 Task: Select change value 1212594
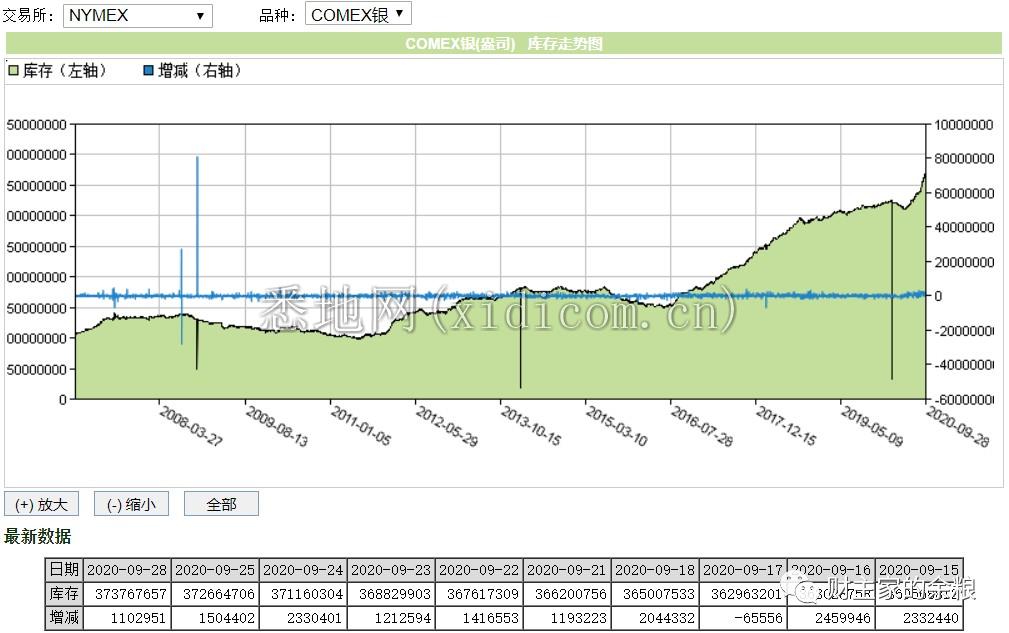coord(402,618)
